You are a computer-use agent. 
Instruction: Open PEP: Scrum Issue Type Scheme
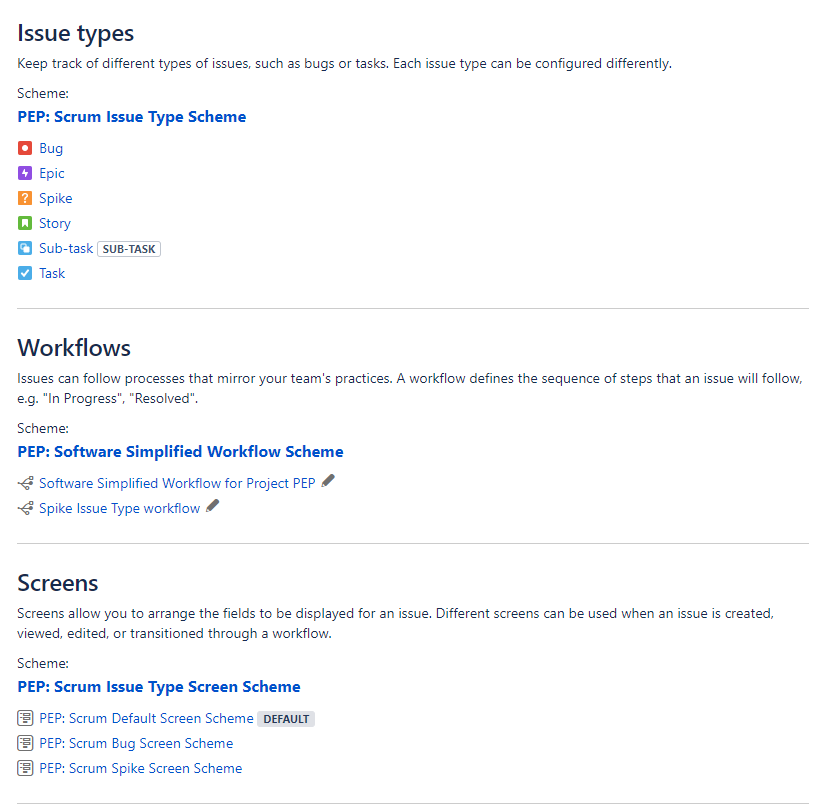(x=131, y=117)
